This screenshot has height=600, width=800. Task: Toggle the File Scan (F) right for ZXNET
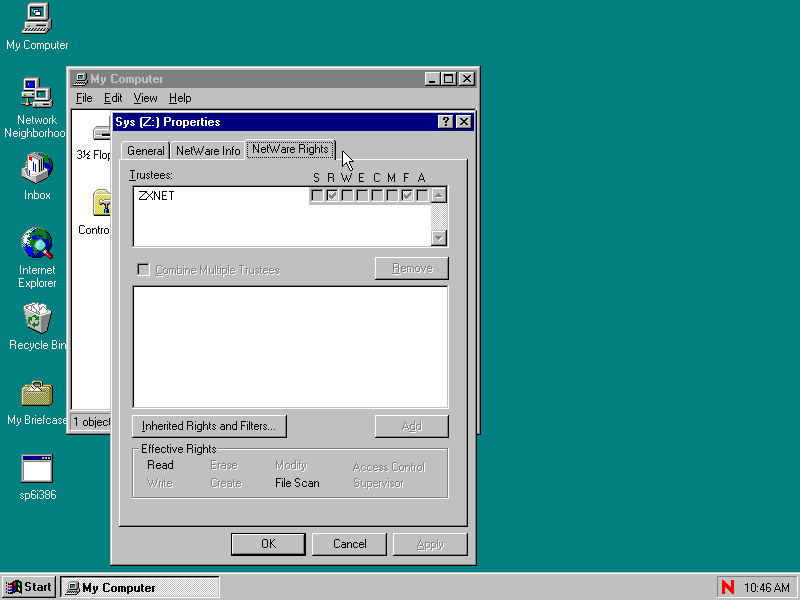point(407,195)
